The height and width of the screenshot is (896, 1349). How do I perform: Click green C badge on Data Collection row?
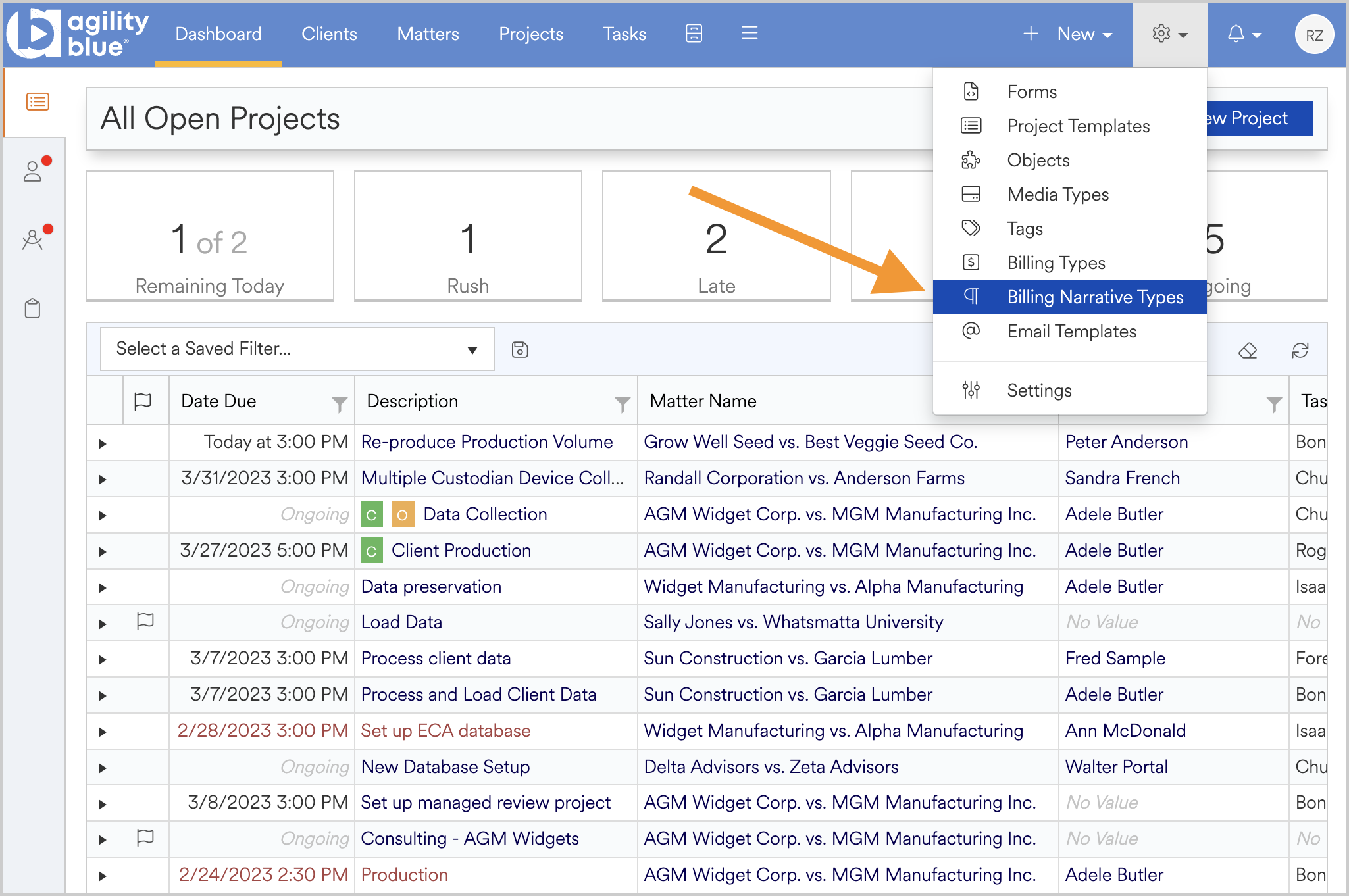pyautogui.click(x=372, y=514)
